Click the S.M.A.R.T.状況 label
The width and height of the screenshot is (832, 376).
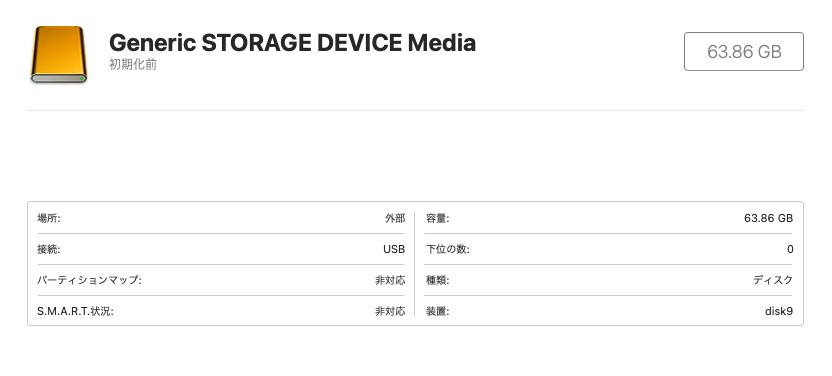pos(75,311)
